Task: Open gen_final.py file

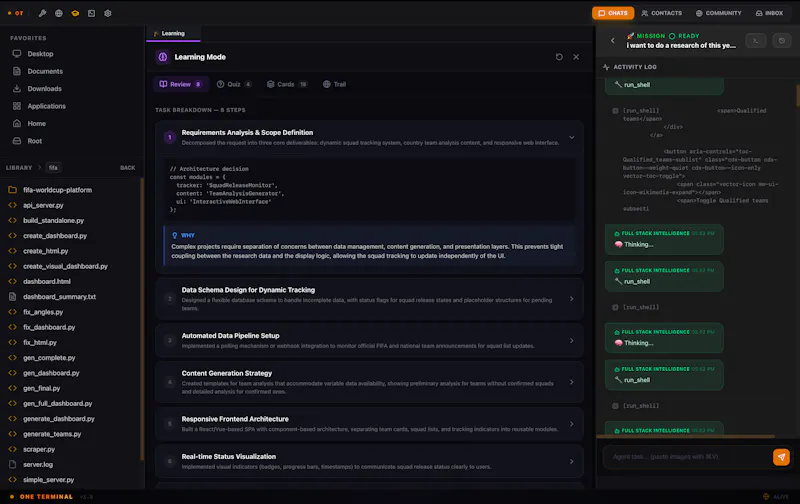Action: (41, 388)
